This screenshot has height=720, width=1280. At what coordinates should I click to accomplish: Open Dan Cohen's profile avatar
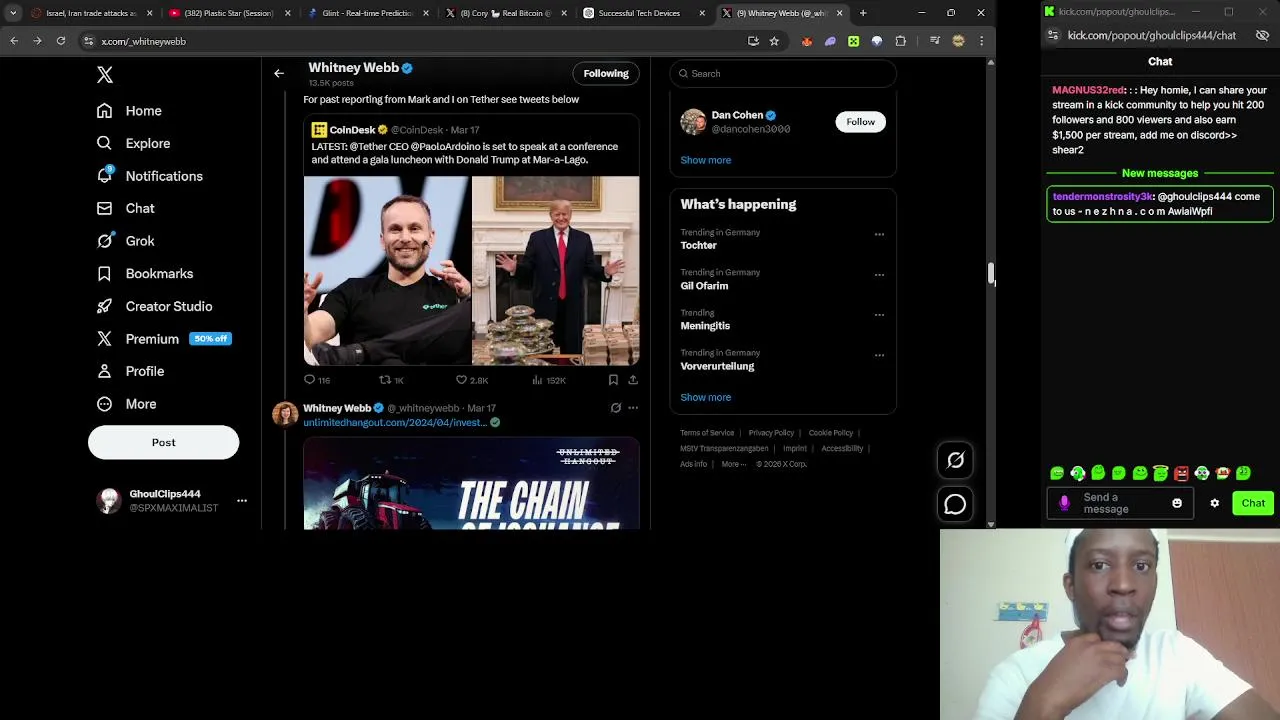pyautogui.click(x=693, y=122)
